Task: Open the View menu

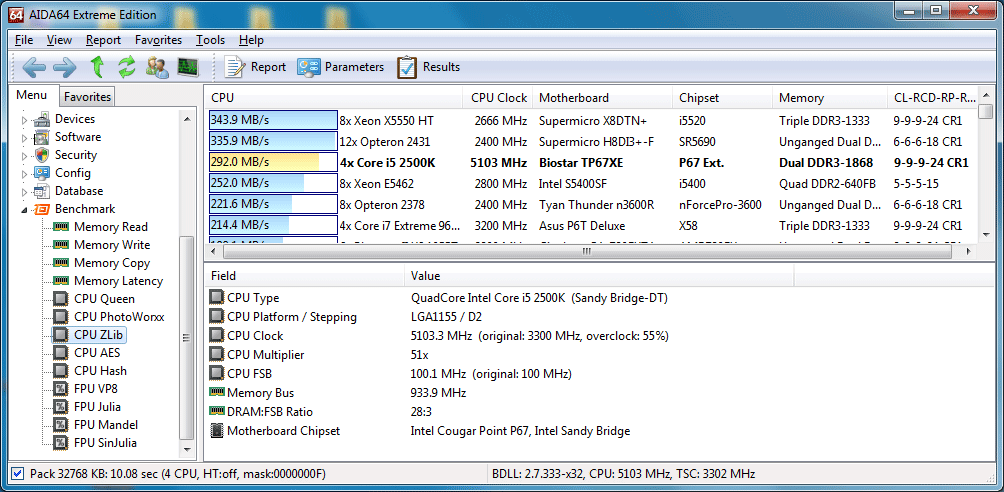Action: pos(60,40)
